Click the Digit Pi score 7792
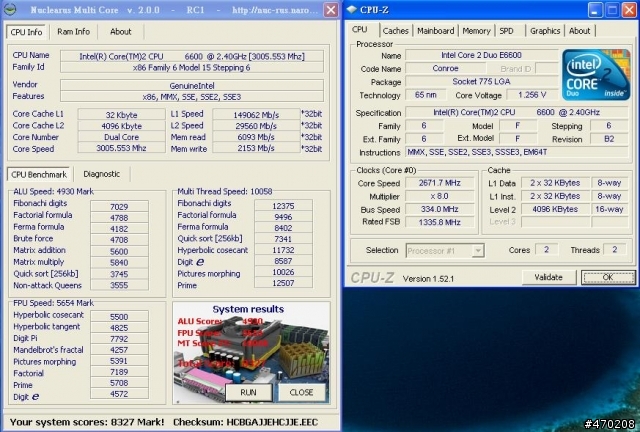Viewport: 640px width, 432px height. click(119, 338)
